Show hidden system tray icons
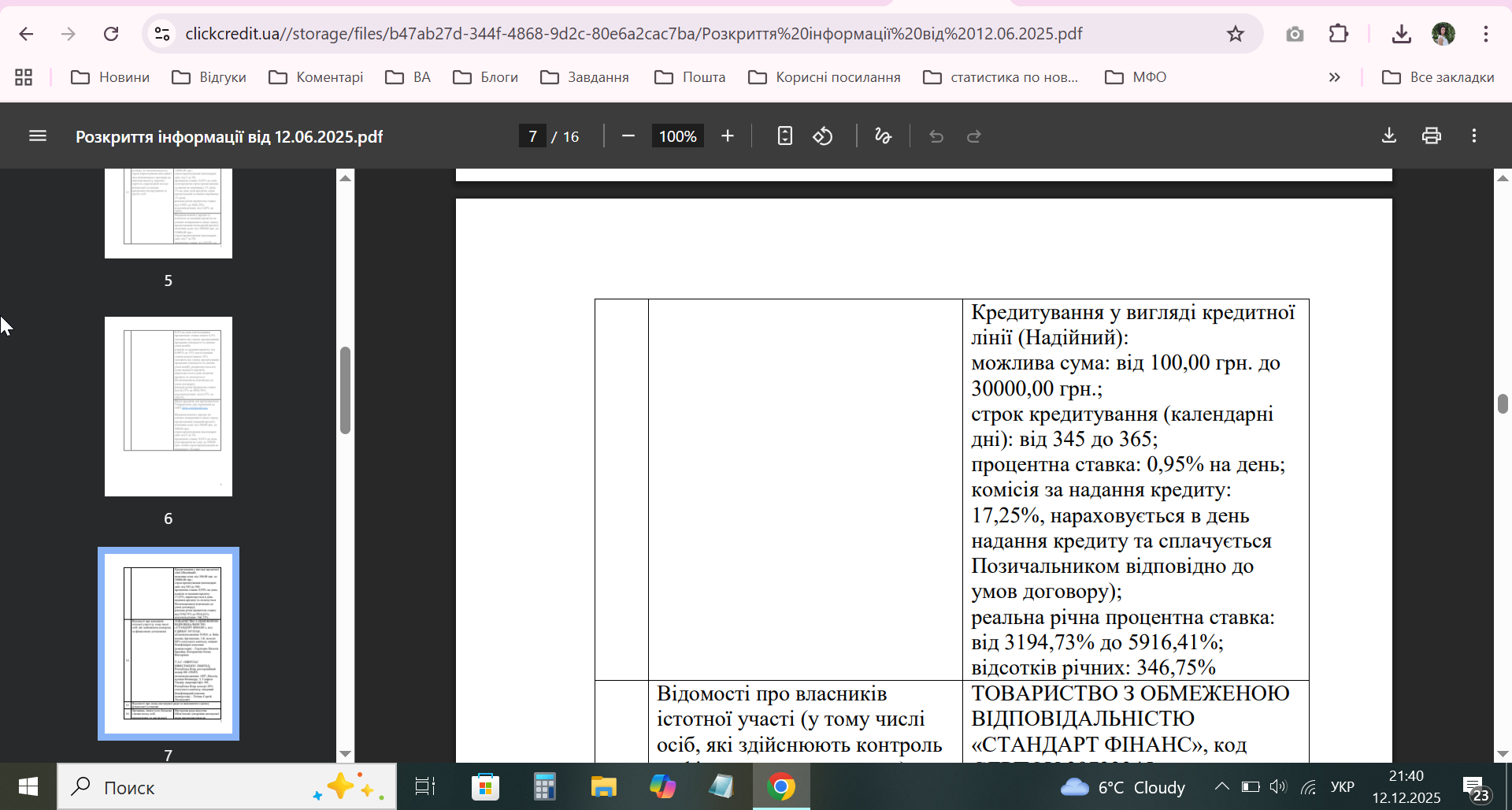 click(x=1221, y=786)
